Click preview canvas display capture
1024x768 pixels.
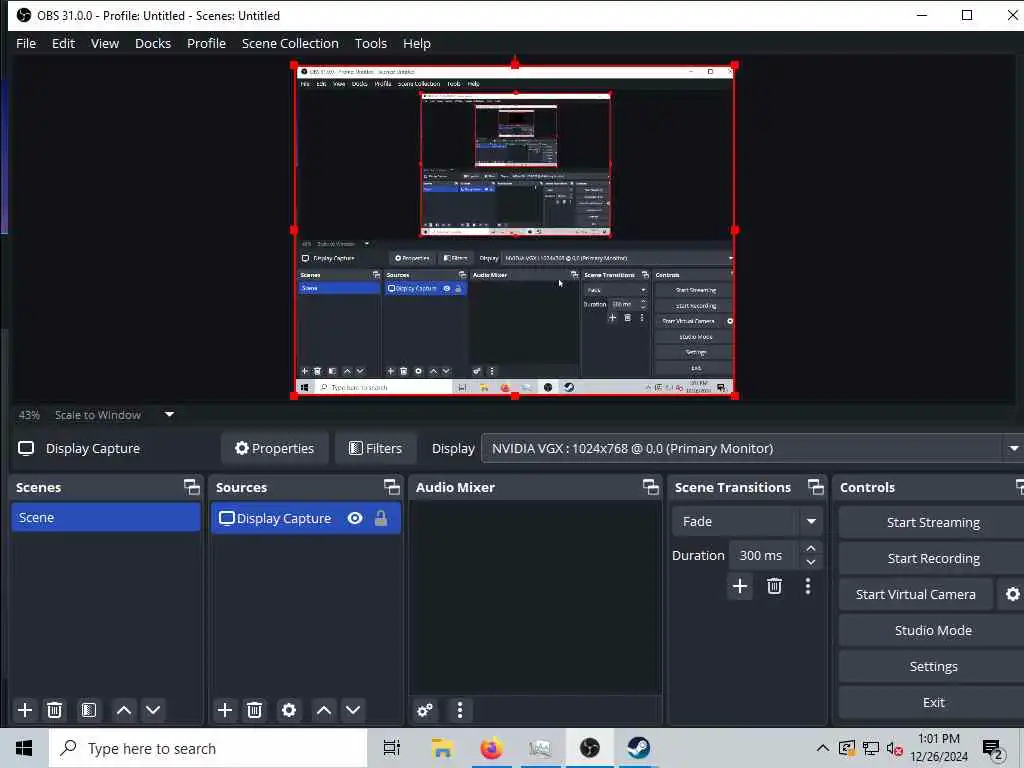515,230
